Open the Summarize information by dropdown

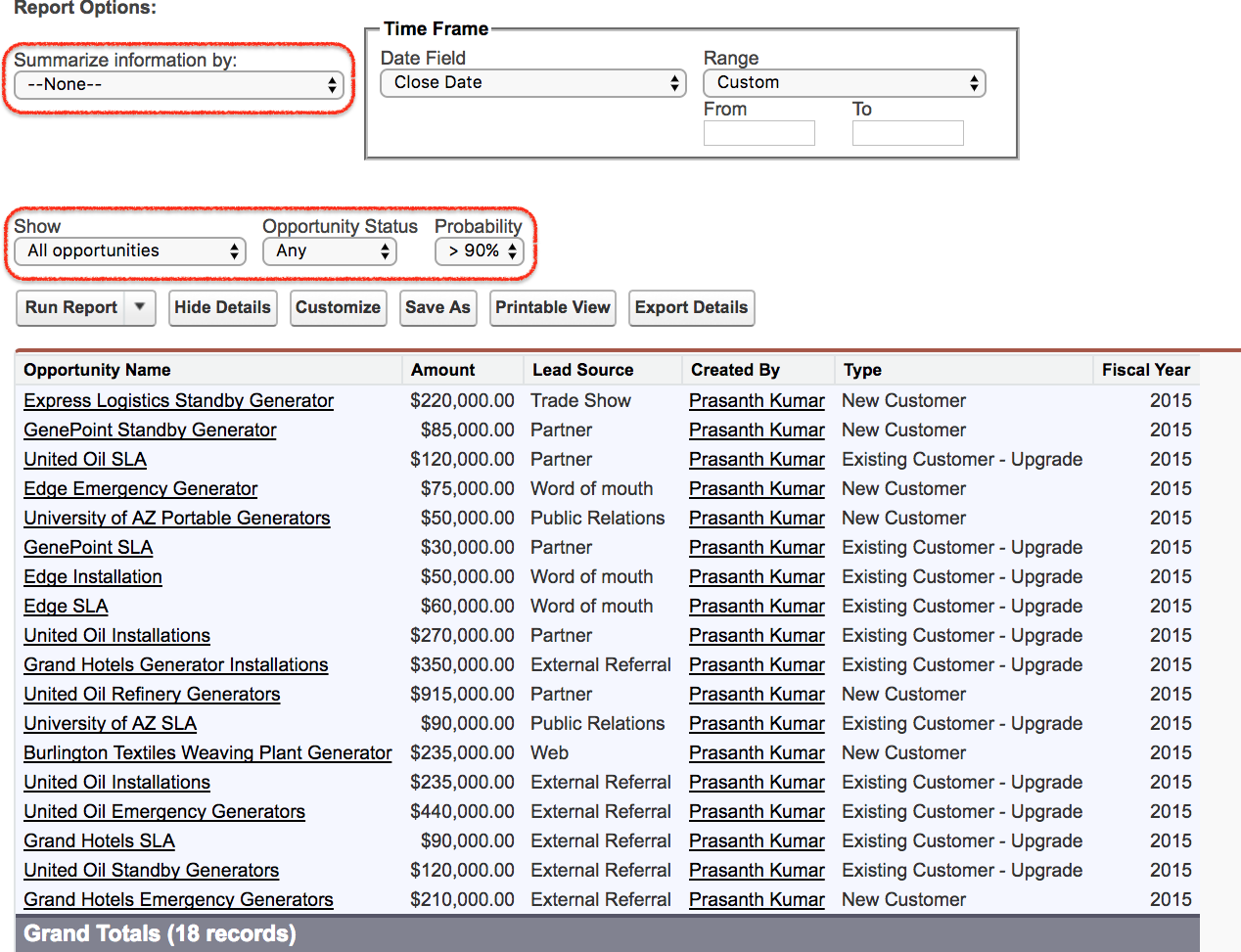tap(178, 85)
